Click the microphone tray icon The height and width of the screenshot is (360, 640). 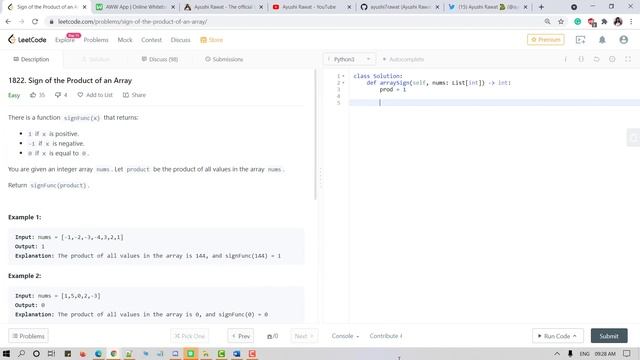coord(570,353)
